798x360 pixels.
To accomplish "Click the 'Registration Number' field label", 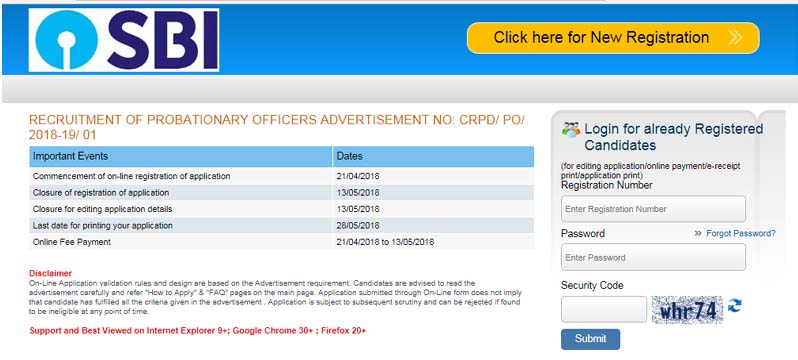I will tap(607, 185).
